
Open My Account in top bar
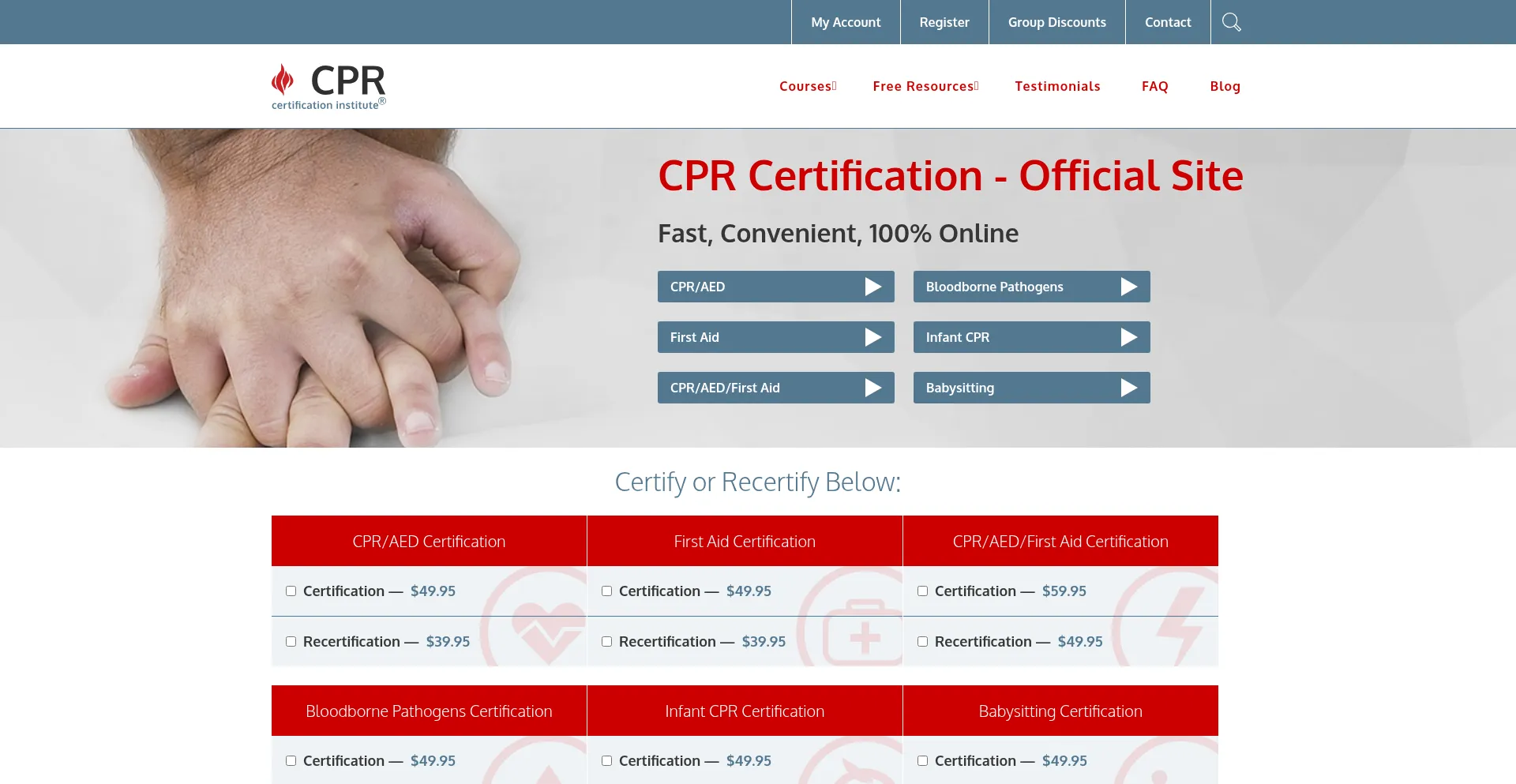point(846,22)
